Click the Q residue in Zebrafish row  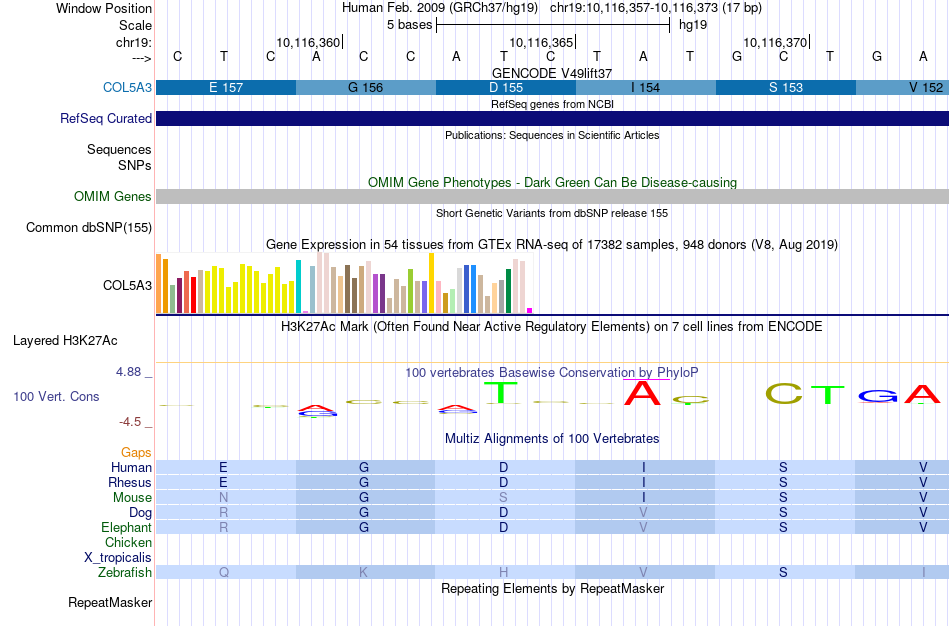click(x=224, y=572)
